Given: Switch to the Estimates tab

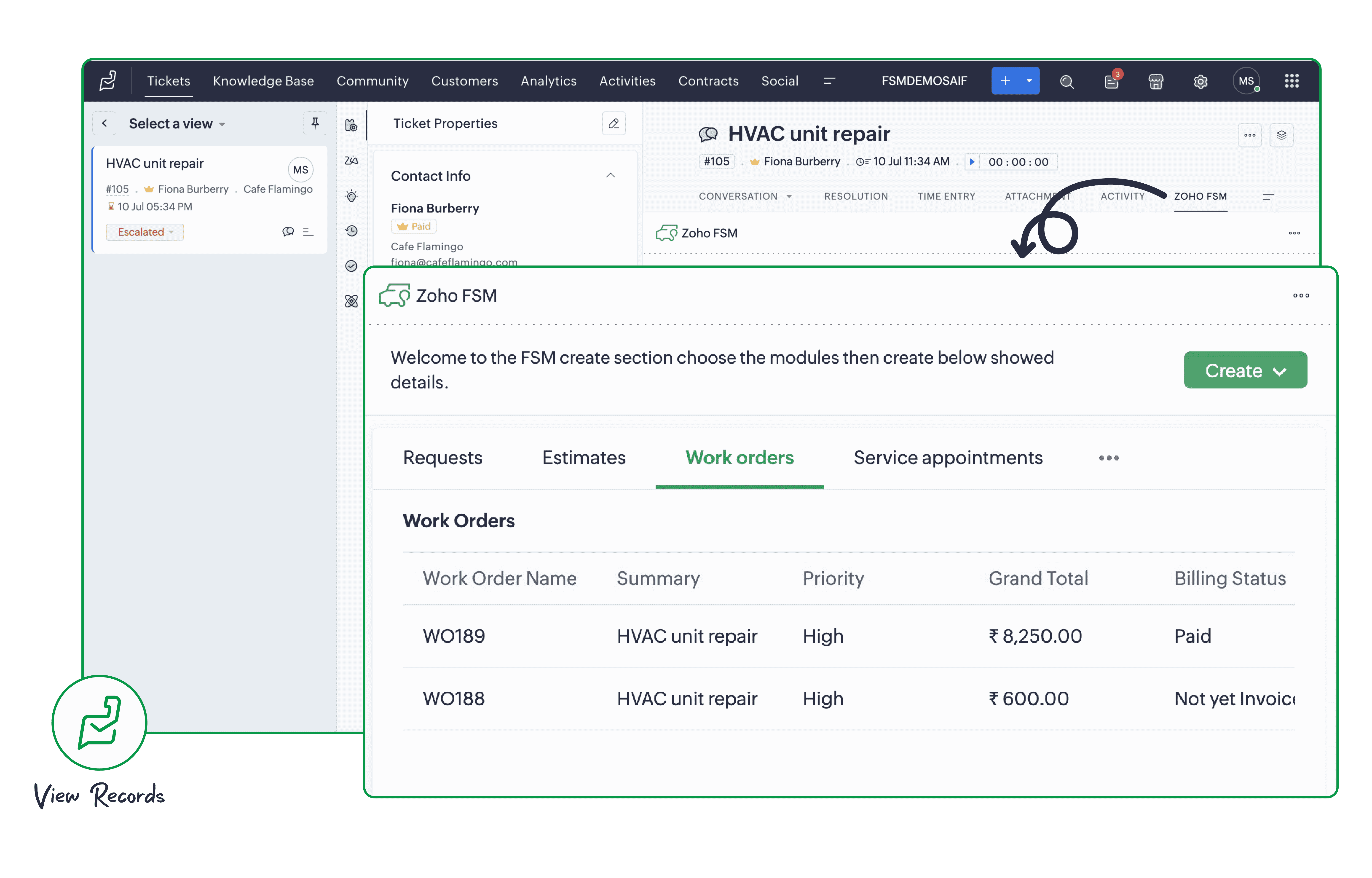Looking at the screenshot, I should coord(584,458).
